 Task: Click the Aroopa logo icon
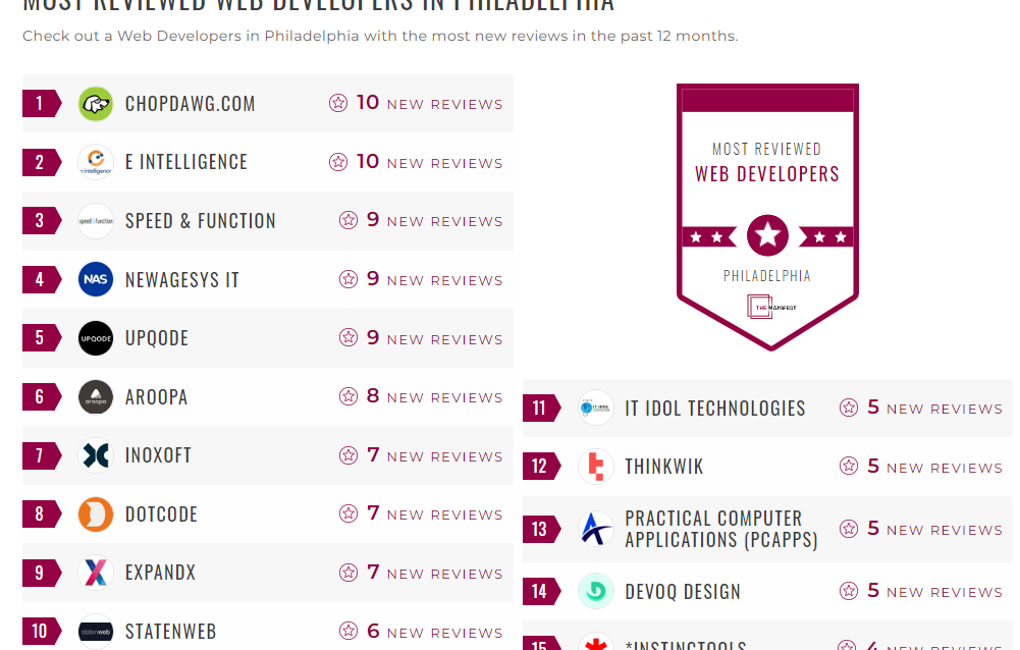96,397
